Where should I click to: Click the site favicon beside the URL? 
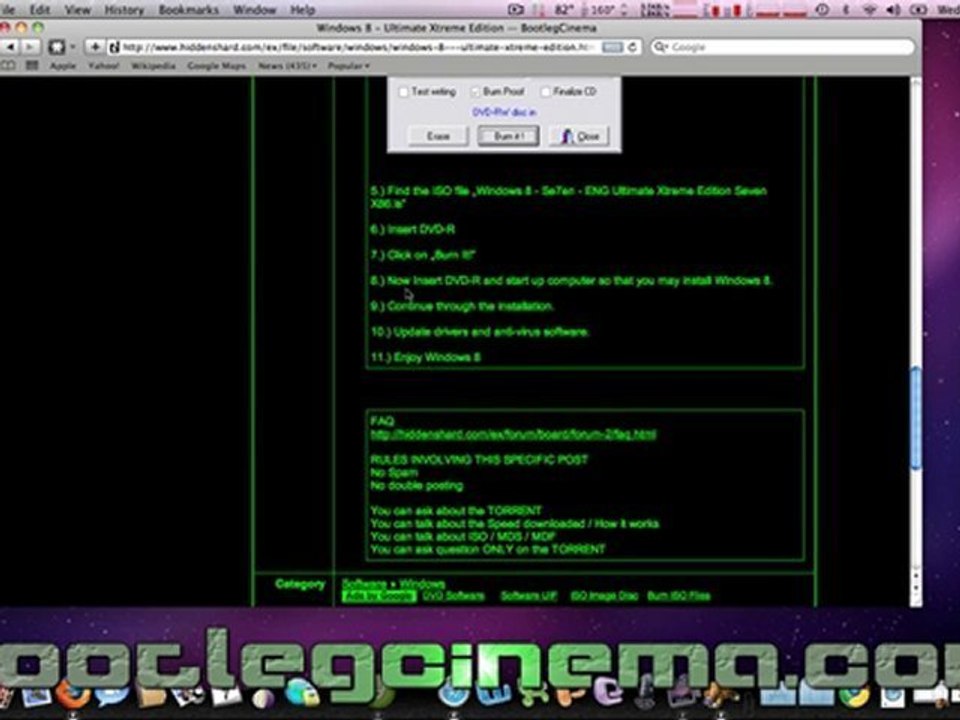114,47
